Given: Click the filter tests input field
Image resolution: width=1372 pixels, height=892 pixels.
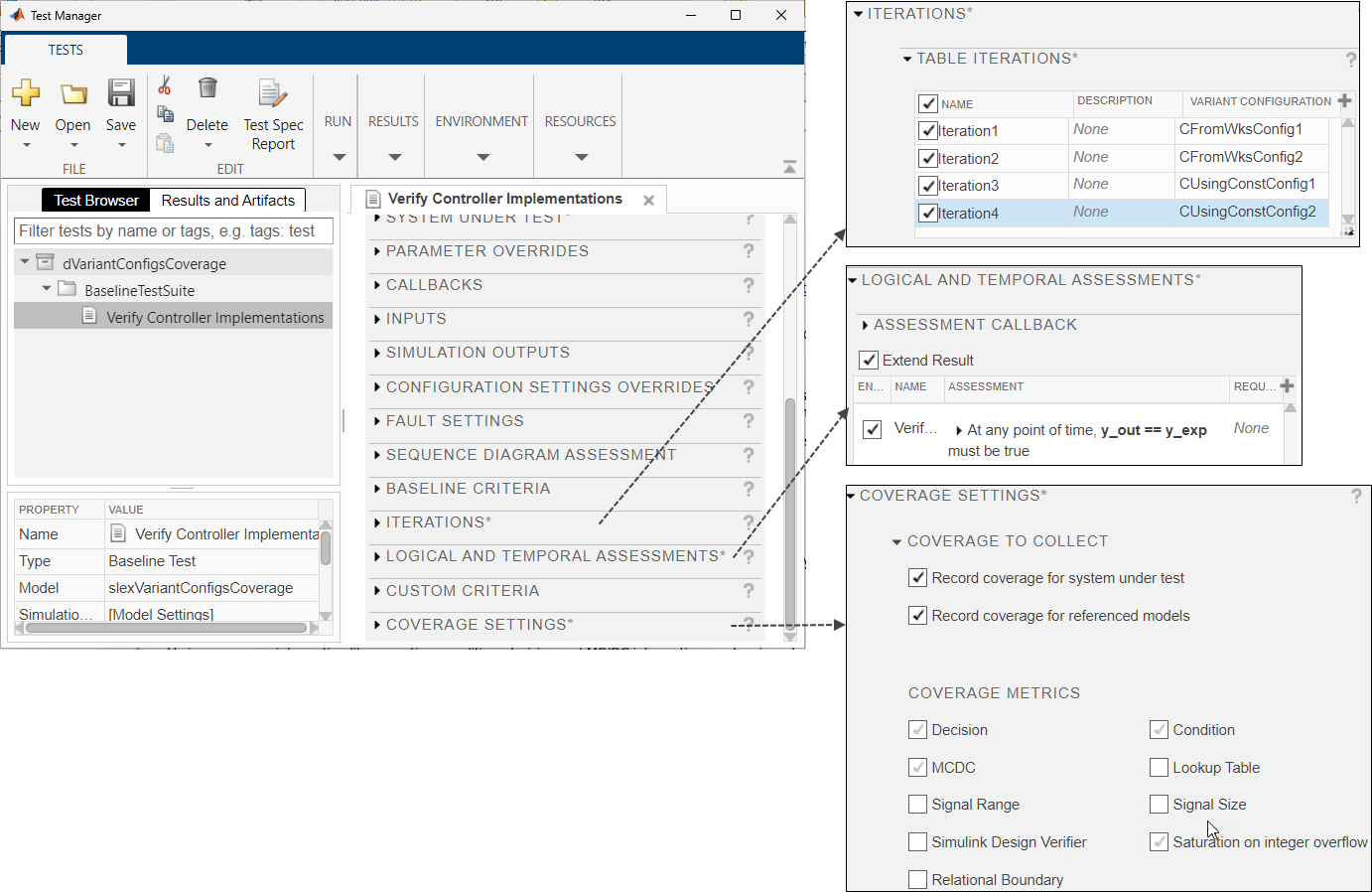Looking at the screenshot, I should click(174, 231).
